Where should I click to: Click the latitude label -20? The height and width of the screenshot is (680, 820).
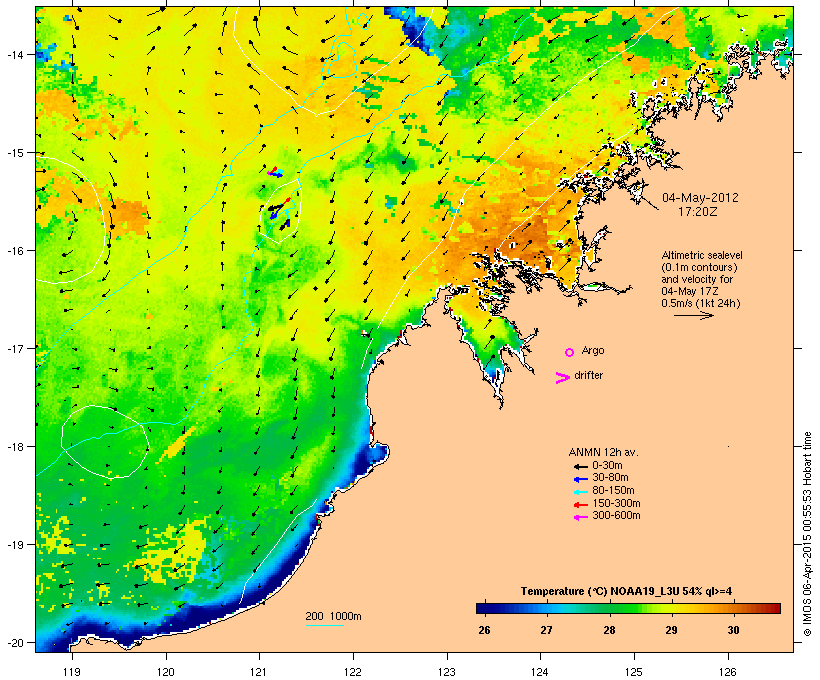(x=14, y=642)
